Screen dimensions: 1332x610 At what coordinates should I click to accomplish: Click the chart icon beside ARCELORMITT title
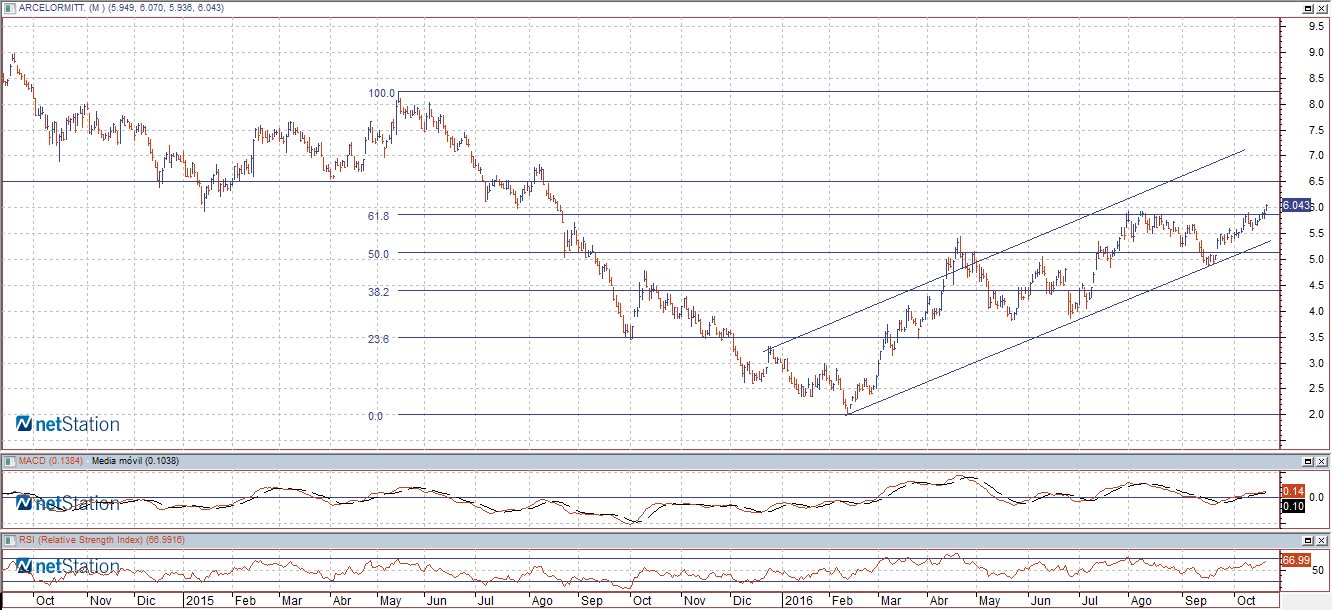point(9,8)
